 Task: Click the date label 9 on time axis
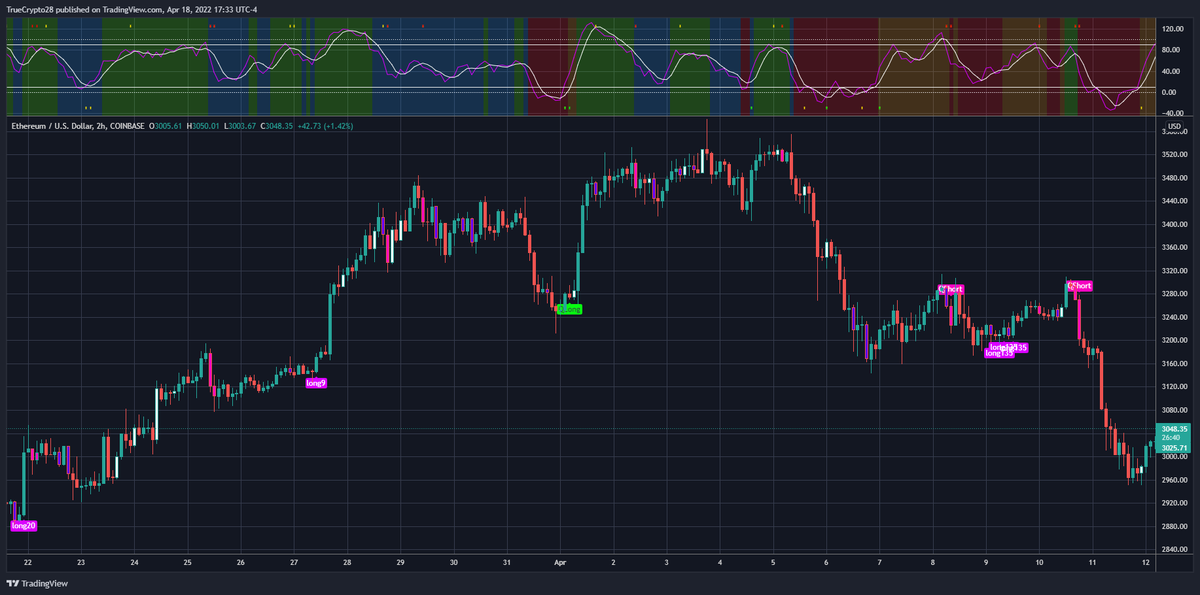(986, 562)
